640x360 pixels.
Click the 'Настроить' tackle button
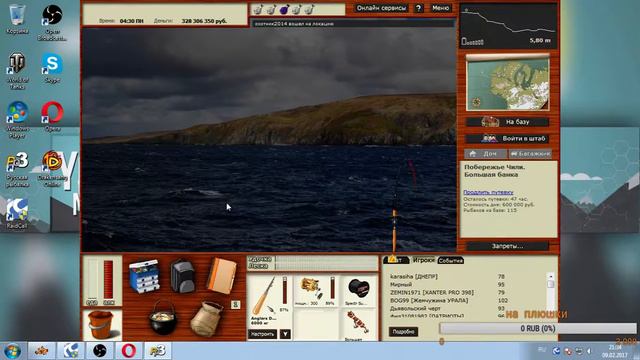click(x=262, y=334)
